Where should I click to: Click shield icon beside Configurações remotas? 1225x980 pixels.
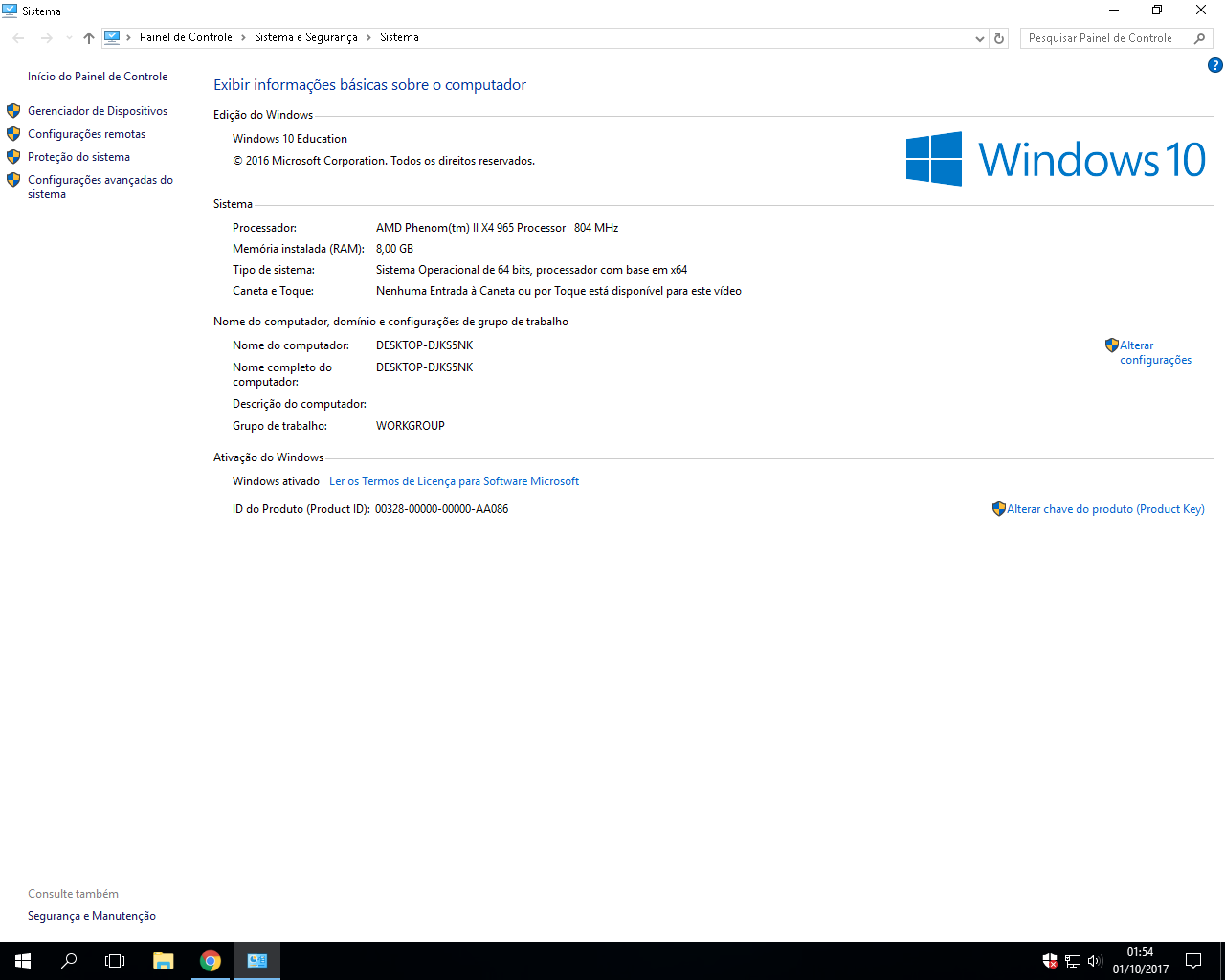click(x=13, y=134)
